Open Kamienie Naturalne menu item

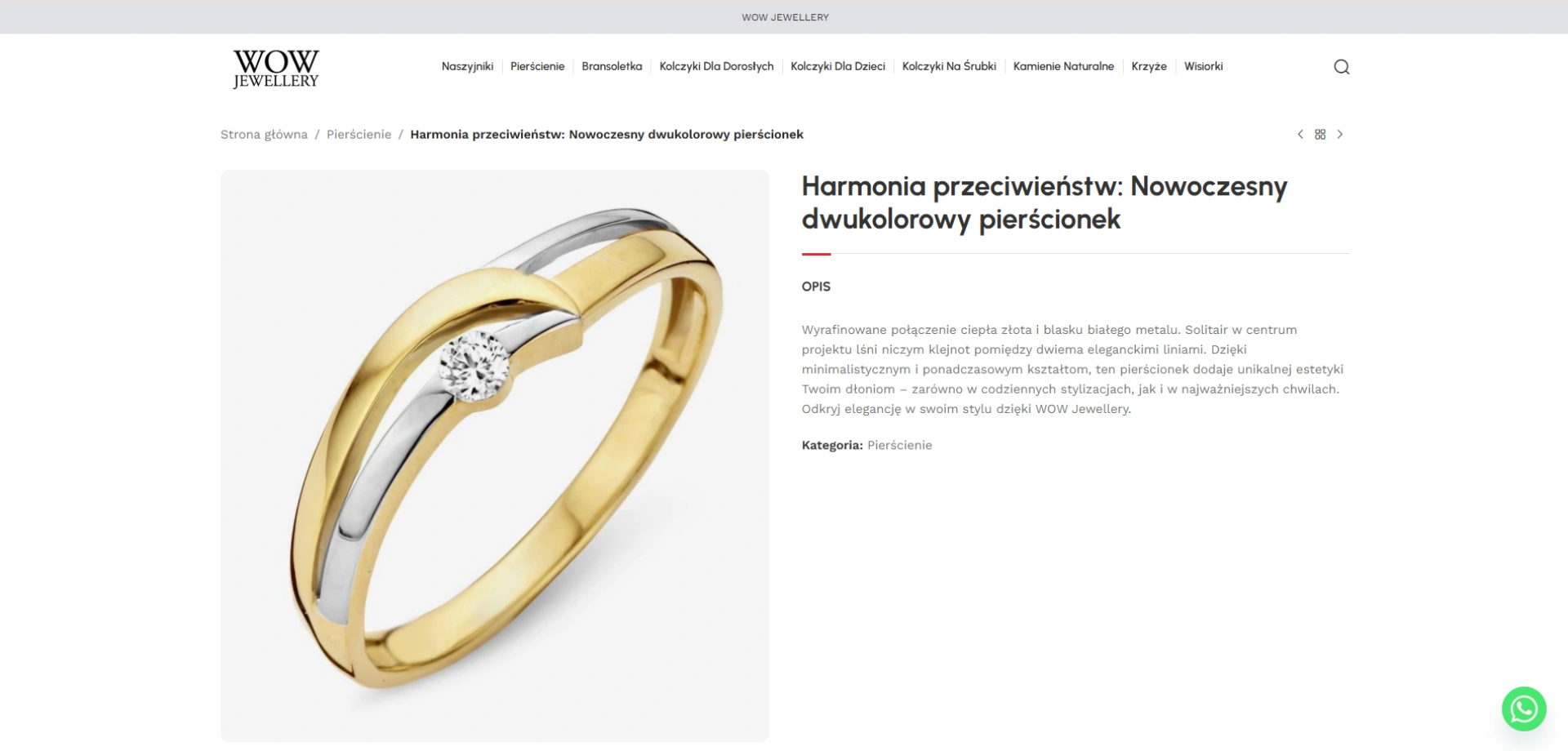[1063, 67]
